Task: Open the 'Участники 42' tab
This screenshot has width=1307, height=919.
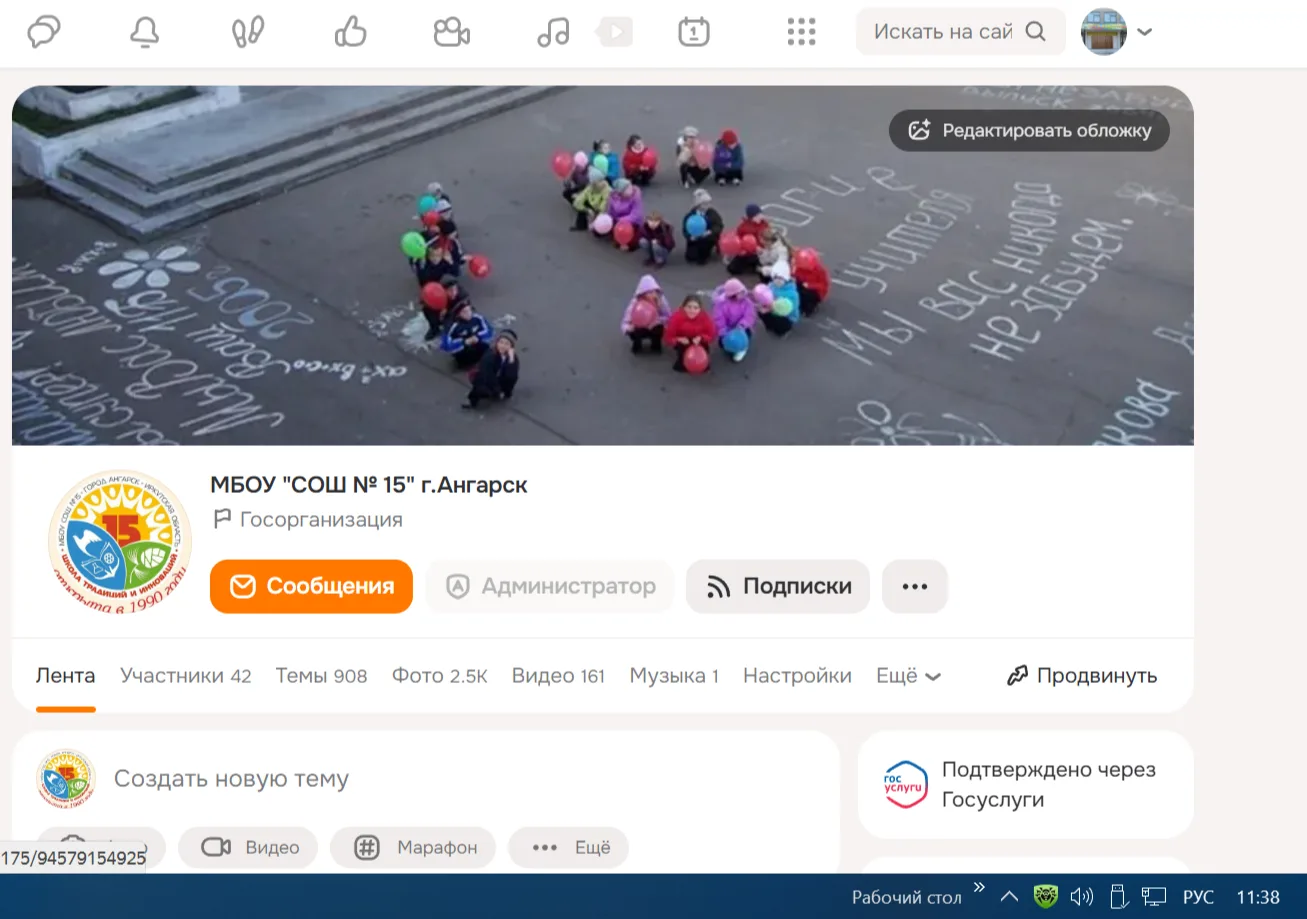Action: [x=186, y=676]
